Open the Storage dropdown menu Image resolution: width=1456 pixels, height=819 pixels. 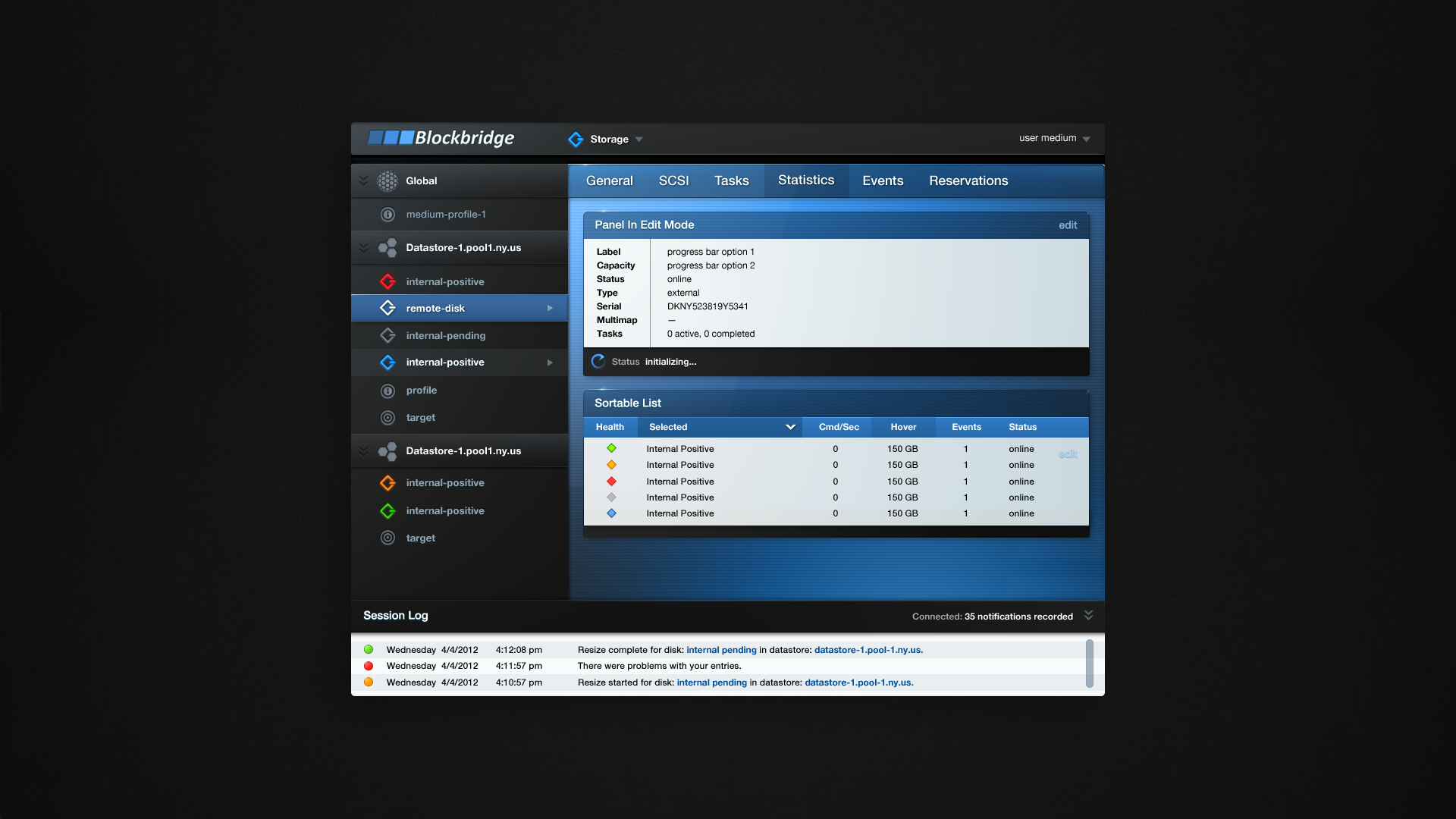pos(639,140)
